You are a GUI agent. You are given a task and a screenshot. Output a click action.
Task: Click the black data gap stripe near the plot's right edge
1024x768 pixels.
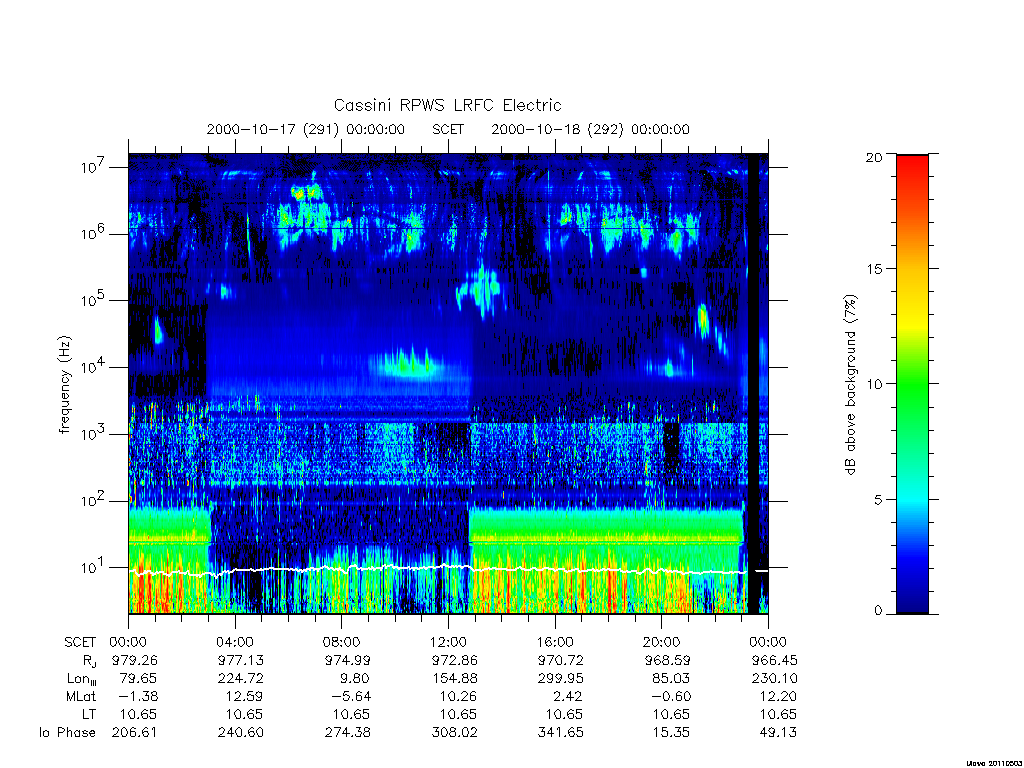pyautogui.click(x=753, y=383)
